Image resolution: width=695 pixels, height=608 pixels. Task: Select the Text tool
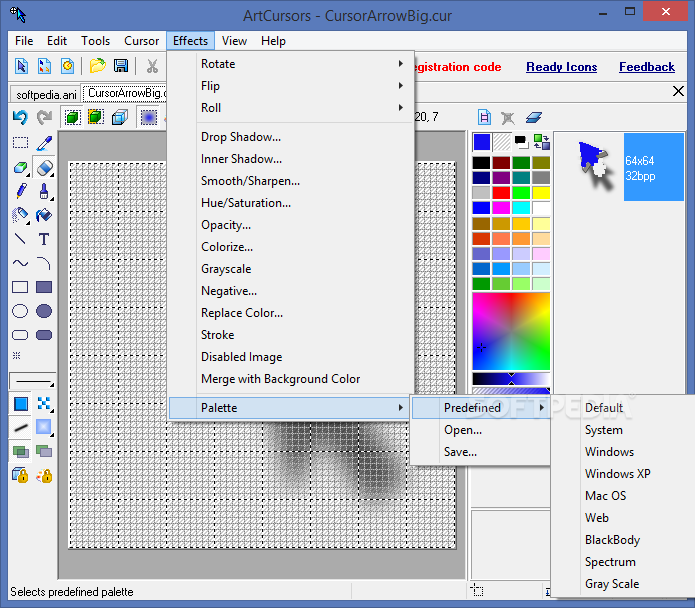point(44,239)
